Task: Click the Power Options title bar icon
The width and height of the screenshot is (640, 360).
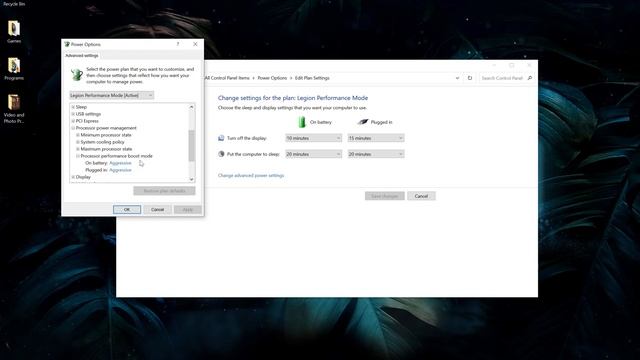Action: (67, 44)
